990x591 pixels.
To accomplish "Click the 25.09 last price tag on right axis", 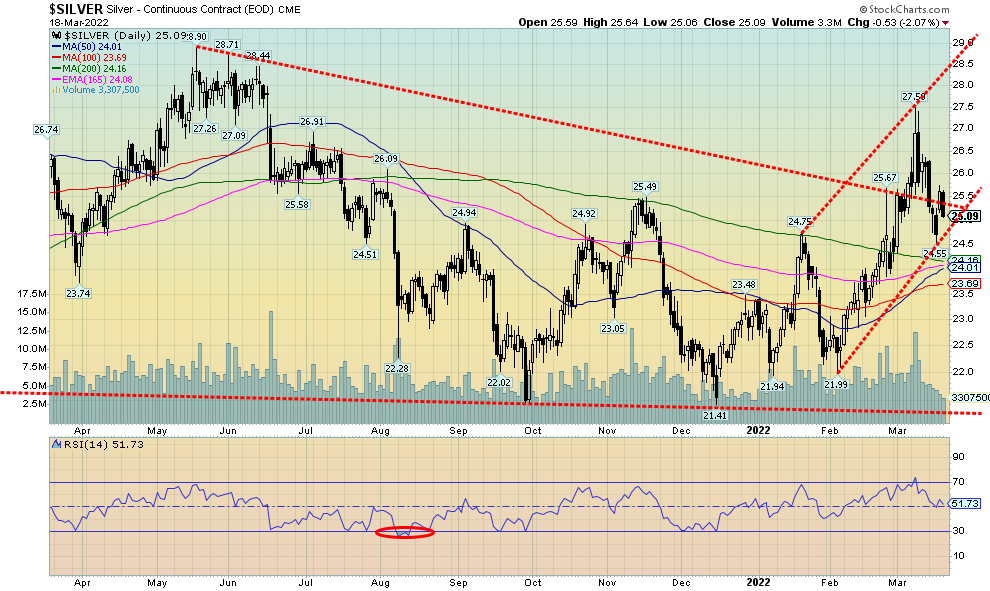I will point(964,216).
